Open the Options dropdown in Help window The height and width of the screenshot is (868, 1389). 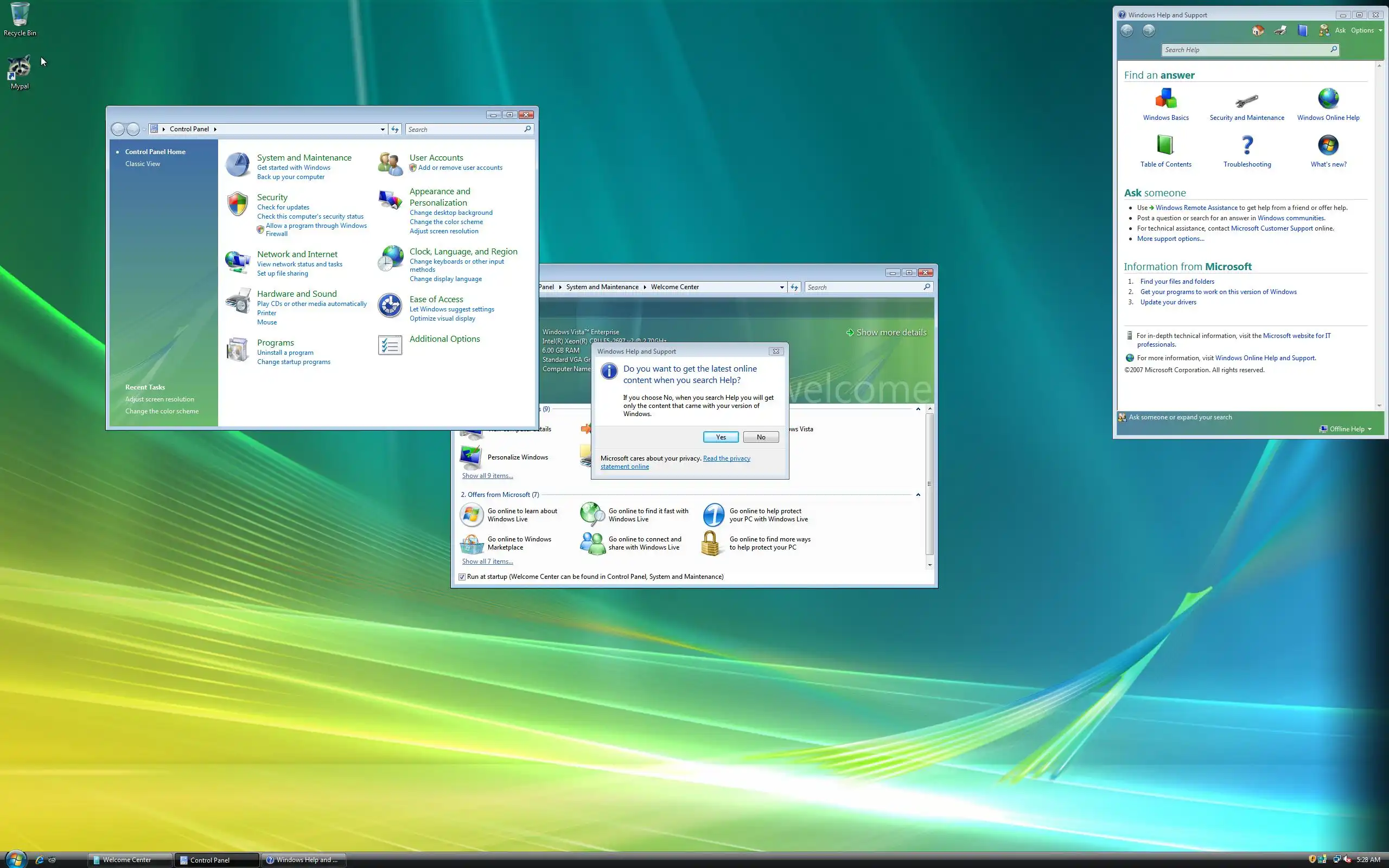[1366, 30]
